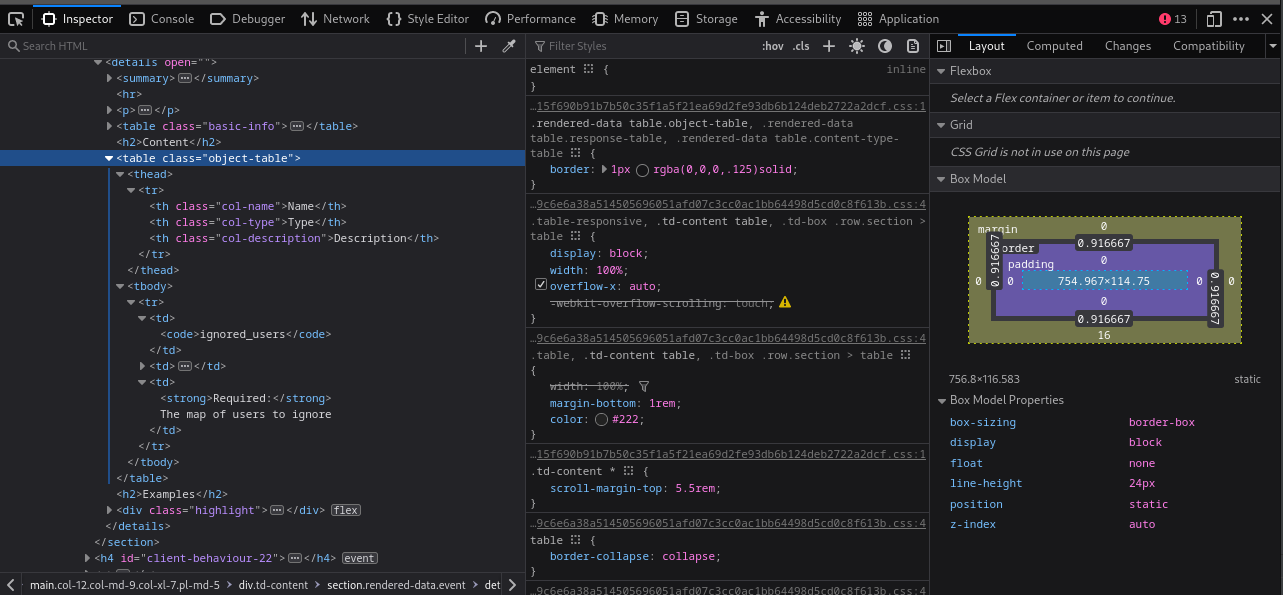1283x595 pixels.
Task: Collapse the Box Model section
Action: click(x=941, y=180)
